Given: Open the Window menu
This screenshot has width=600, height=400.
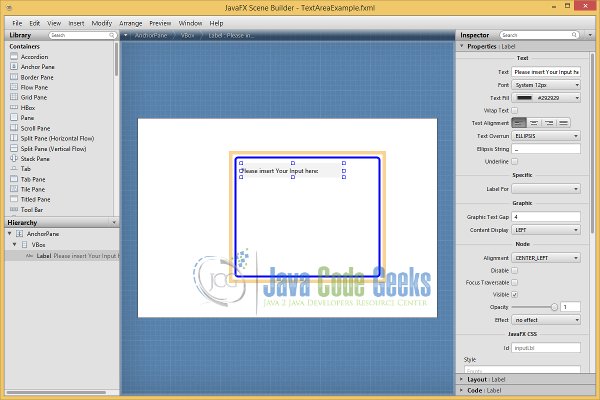Looking at the screenshot, I should click(190, 23).
